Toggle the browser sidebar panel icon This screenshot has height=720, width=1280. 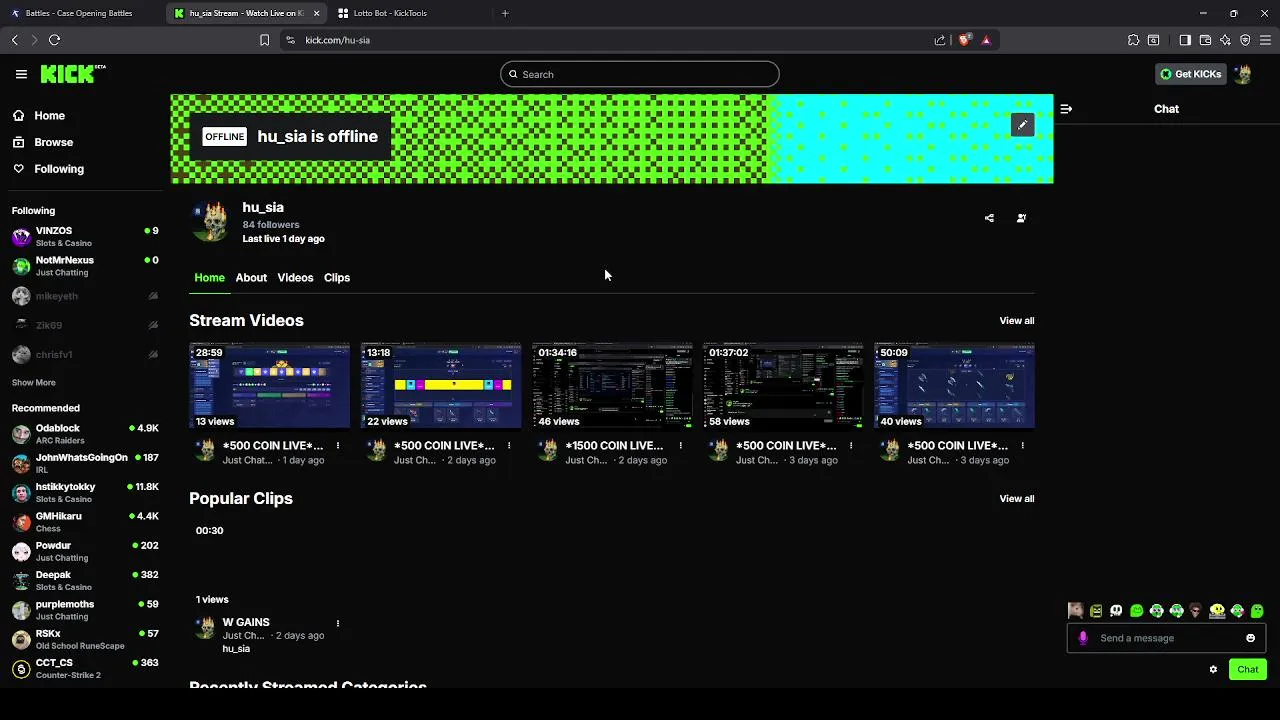pyautogui.click(x=1185, y=40)
